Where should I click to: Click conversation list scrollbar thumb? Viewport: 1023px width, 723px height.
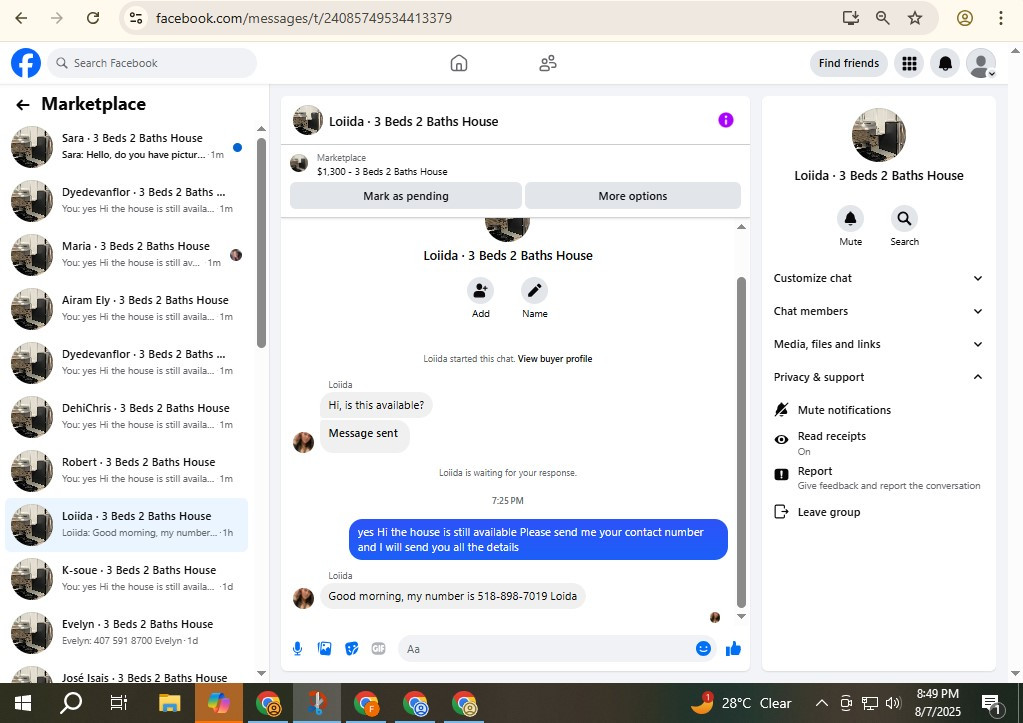[262, 242]
